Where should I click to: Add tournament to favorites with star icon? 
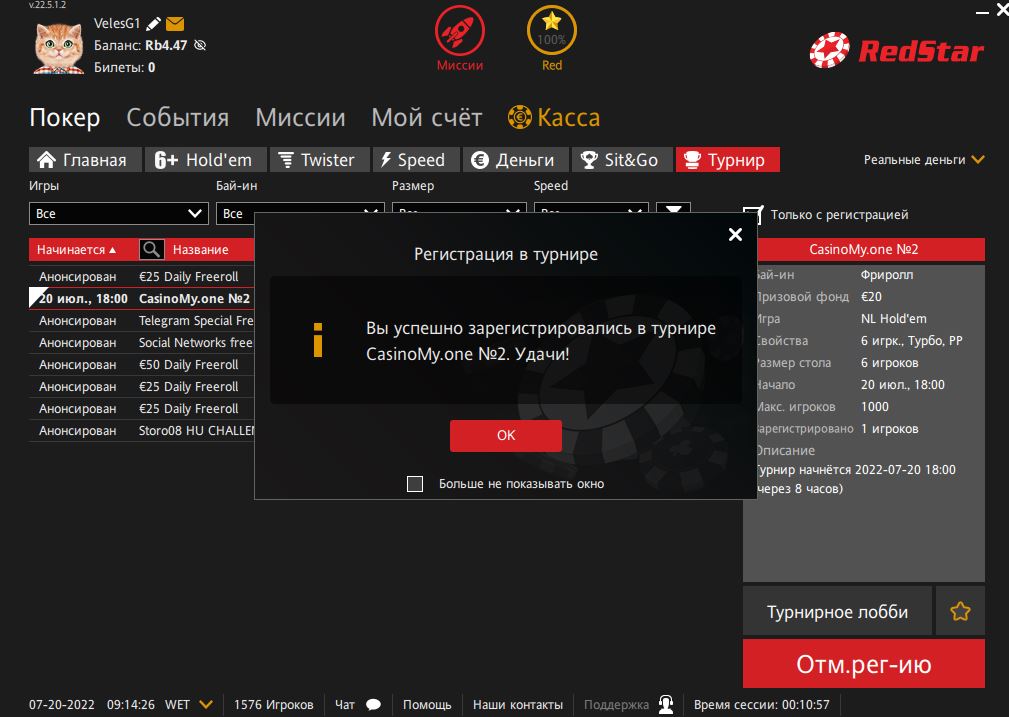pyautogui.click(x=960, y=612)
